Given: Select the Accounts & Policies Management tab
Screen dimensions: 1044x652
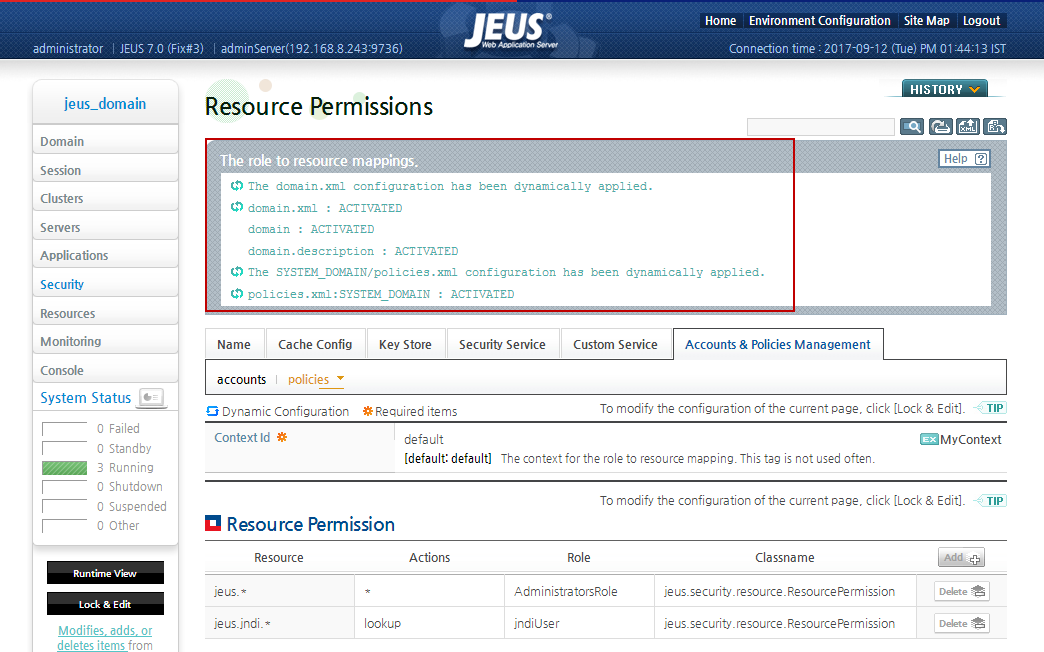Looking at the screenshot, I should tap(778, 344).
